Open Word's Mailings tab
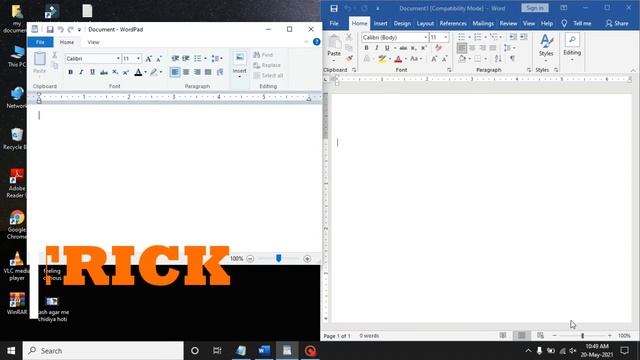Viewport: 640px width, 360px height. [483, 24]
